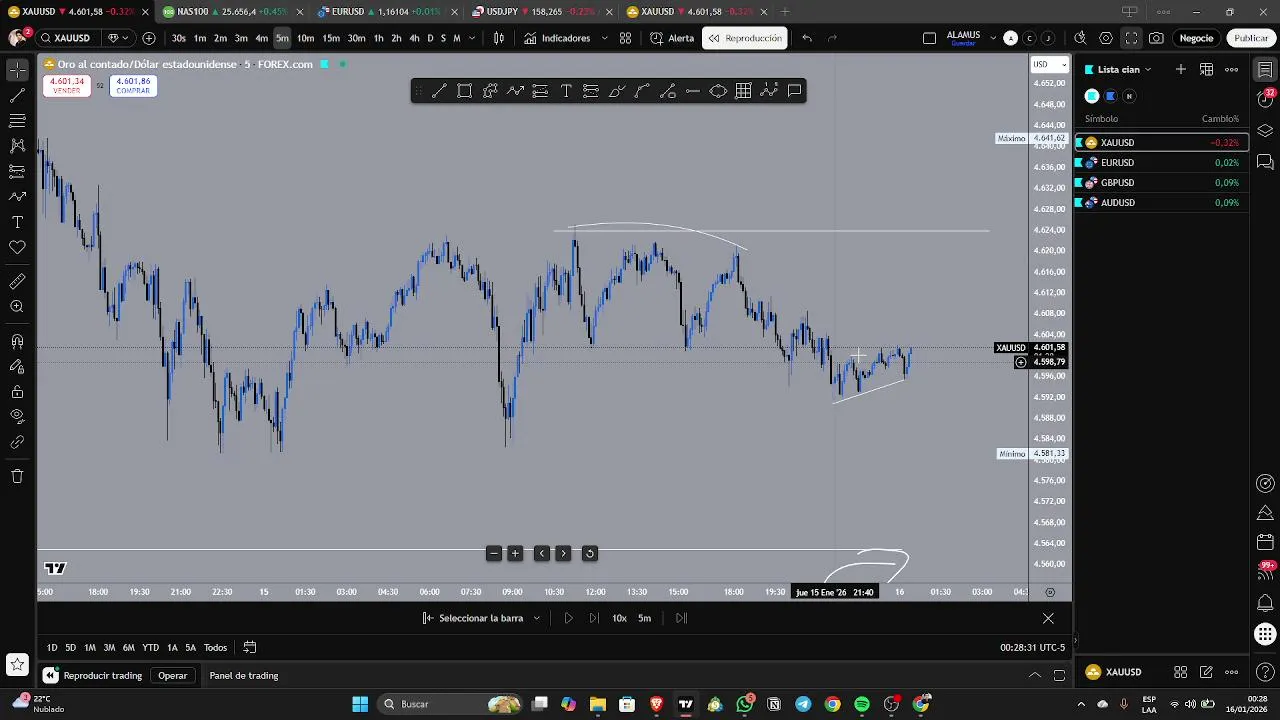
Task: Remove drawings with the trash icon
Action: point(17,476)
